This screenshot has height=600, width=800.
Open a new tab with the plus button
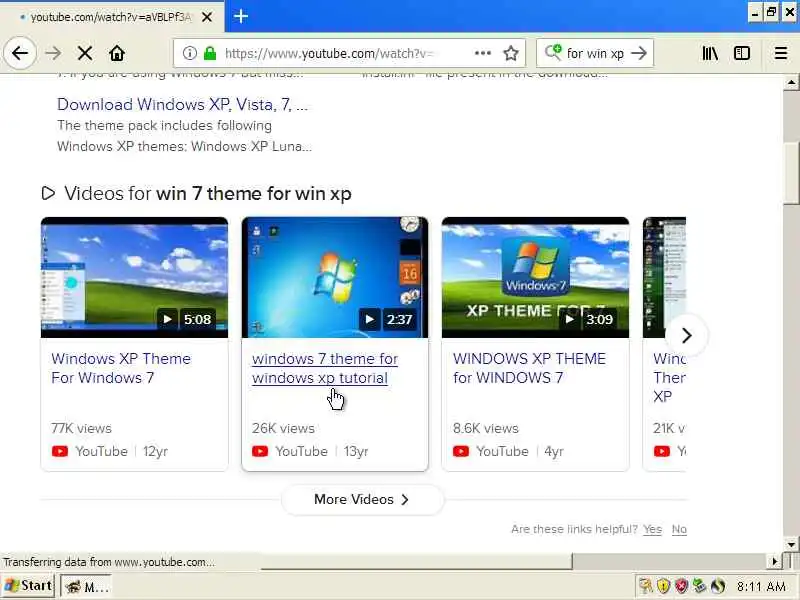point(241,17)
